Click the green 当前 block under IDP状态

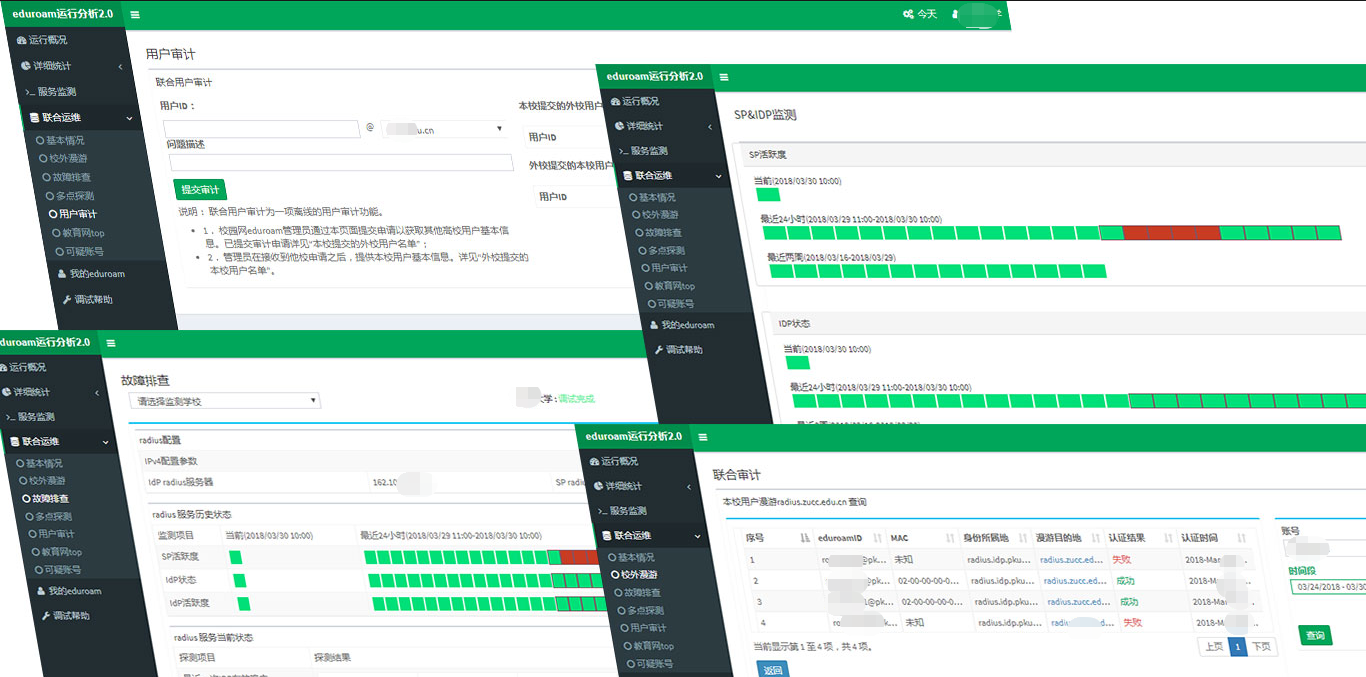tap(797, 362)
